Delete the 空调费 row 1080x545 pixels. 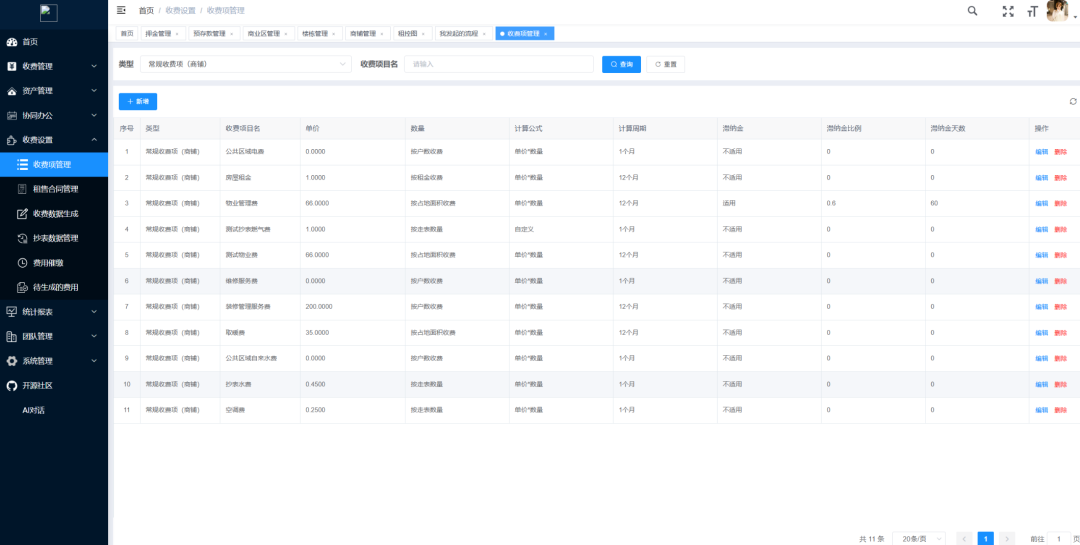point(1060,410)
